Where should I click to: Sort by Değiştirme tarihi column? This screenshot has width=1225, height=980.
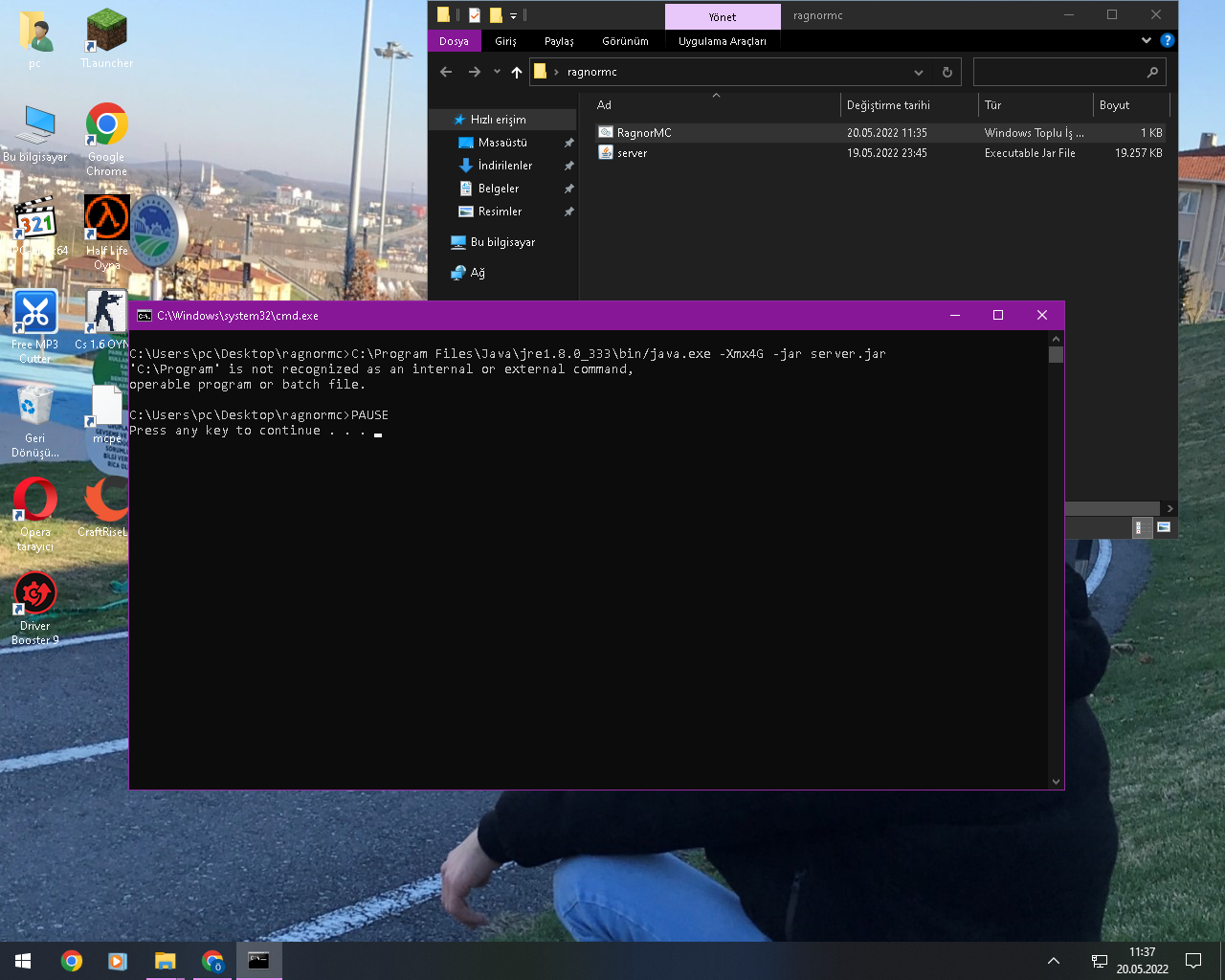(x=908, y=105)
